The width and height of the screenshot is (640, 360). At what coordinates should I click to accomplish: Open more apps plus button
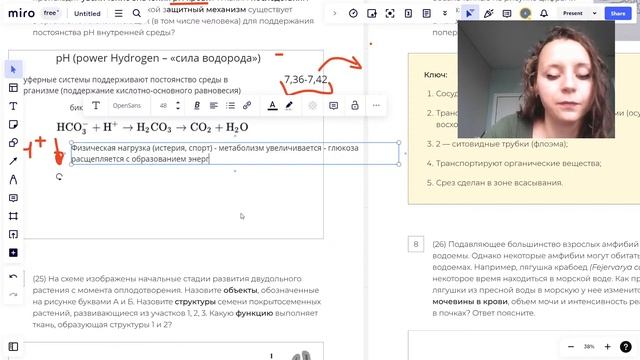pyautogui.click(x=13, y=253)
